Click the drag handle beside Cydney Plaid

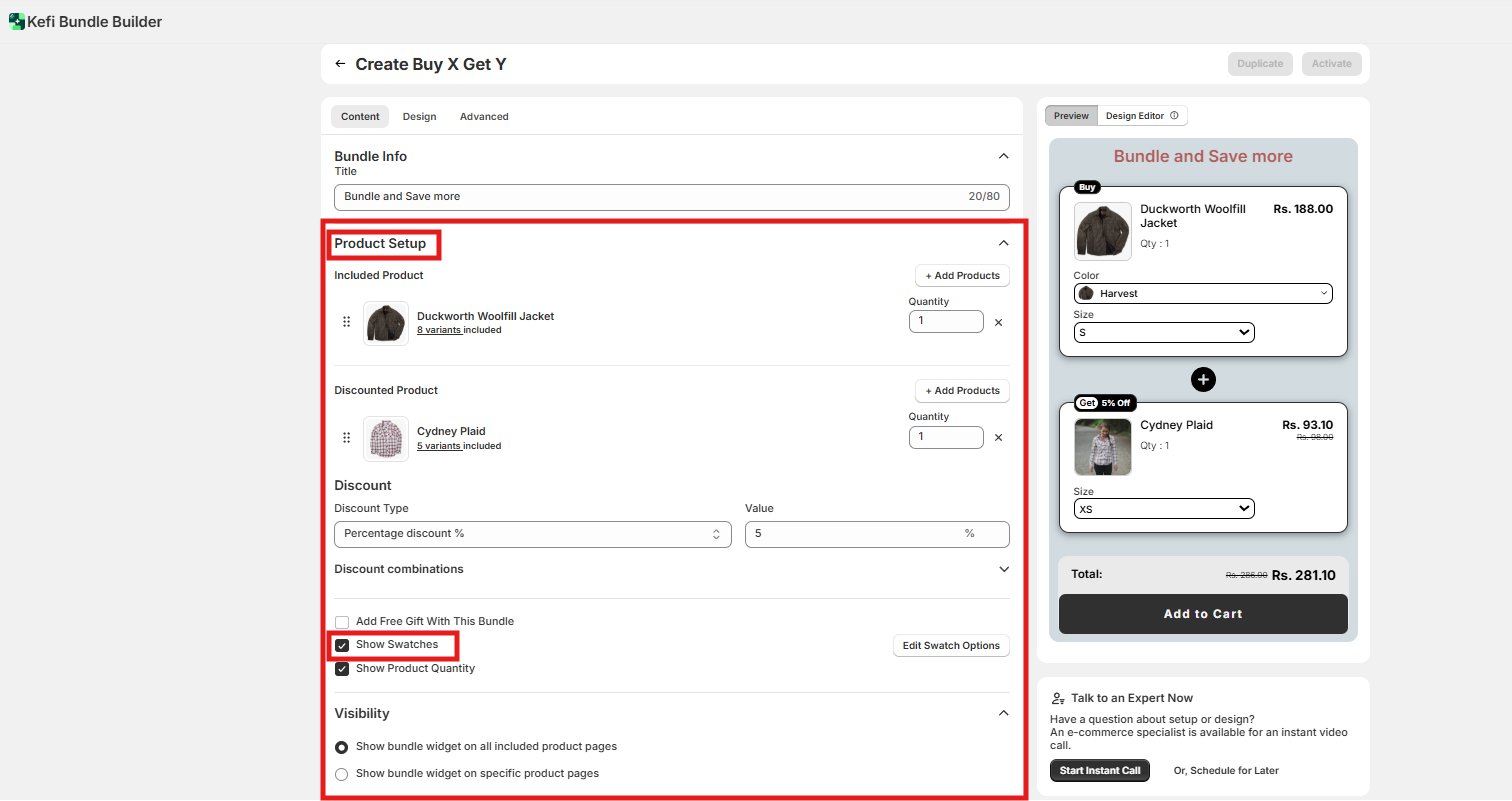pos(347,438)
